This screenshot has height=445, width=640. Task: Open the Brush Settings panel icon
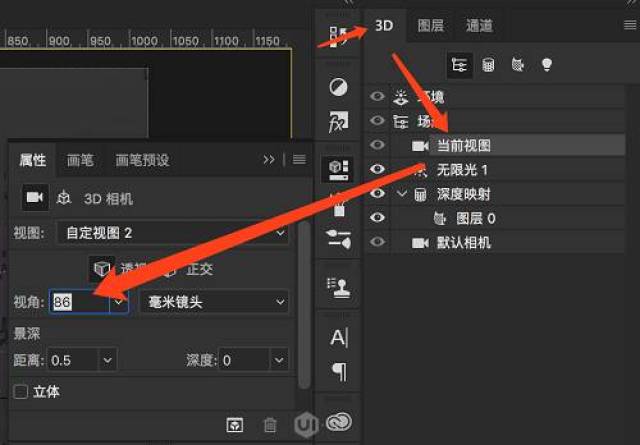[338, 239]
